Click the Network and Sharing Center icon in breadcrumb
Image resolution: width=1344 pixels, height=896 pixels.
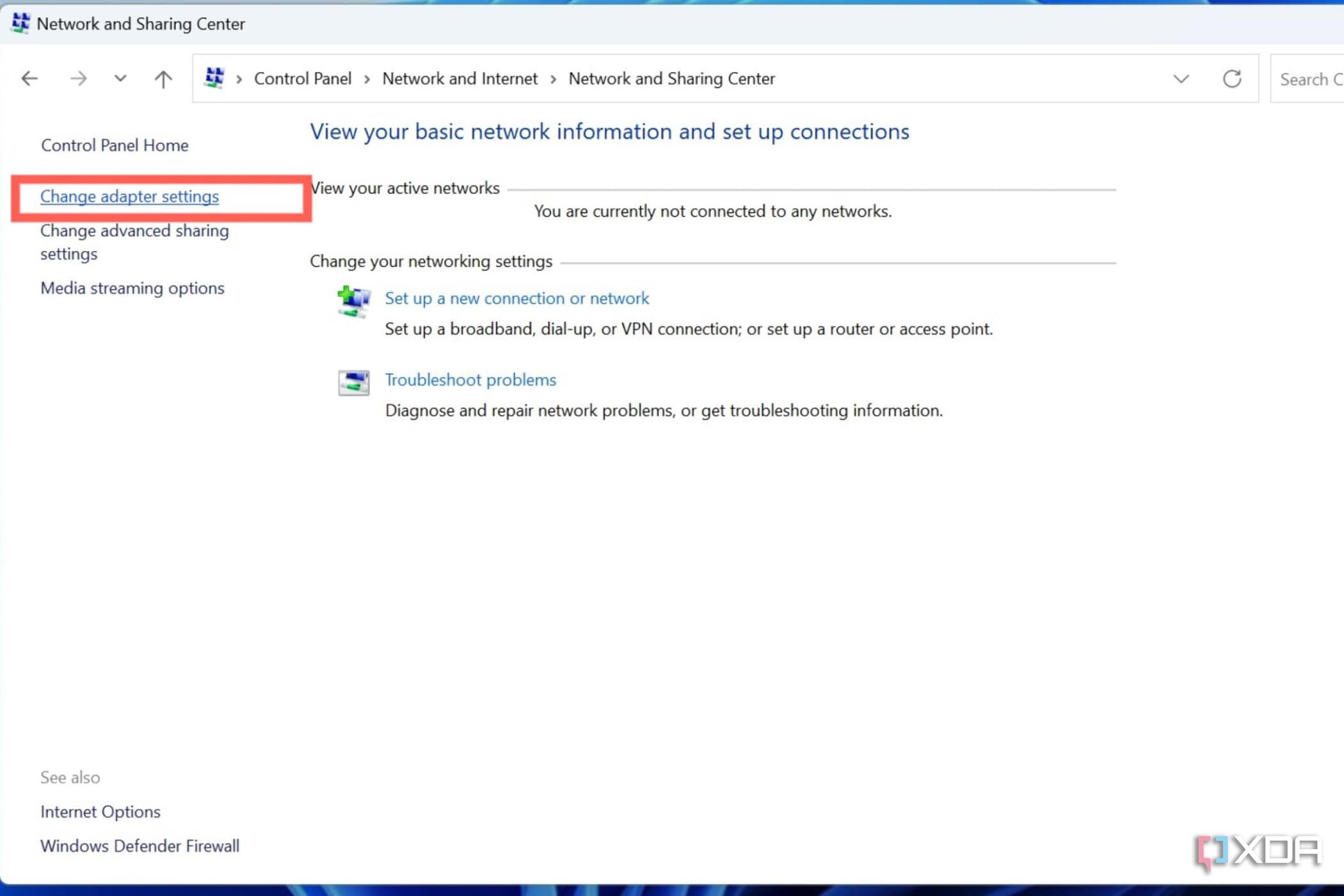[x=215, y=77]
